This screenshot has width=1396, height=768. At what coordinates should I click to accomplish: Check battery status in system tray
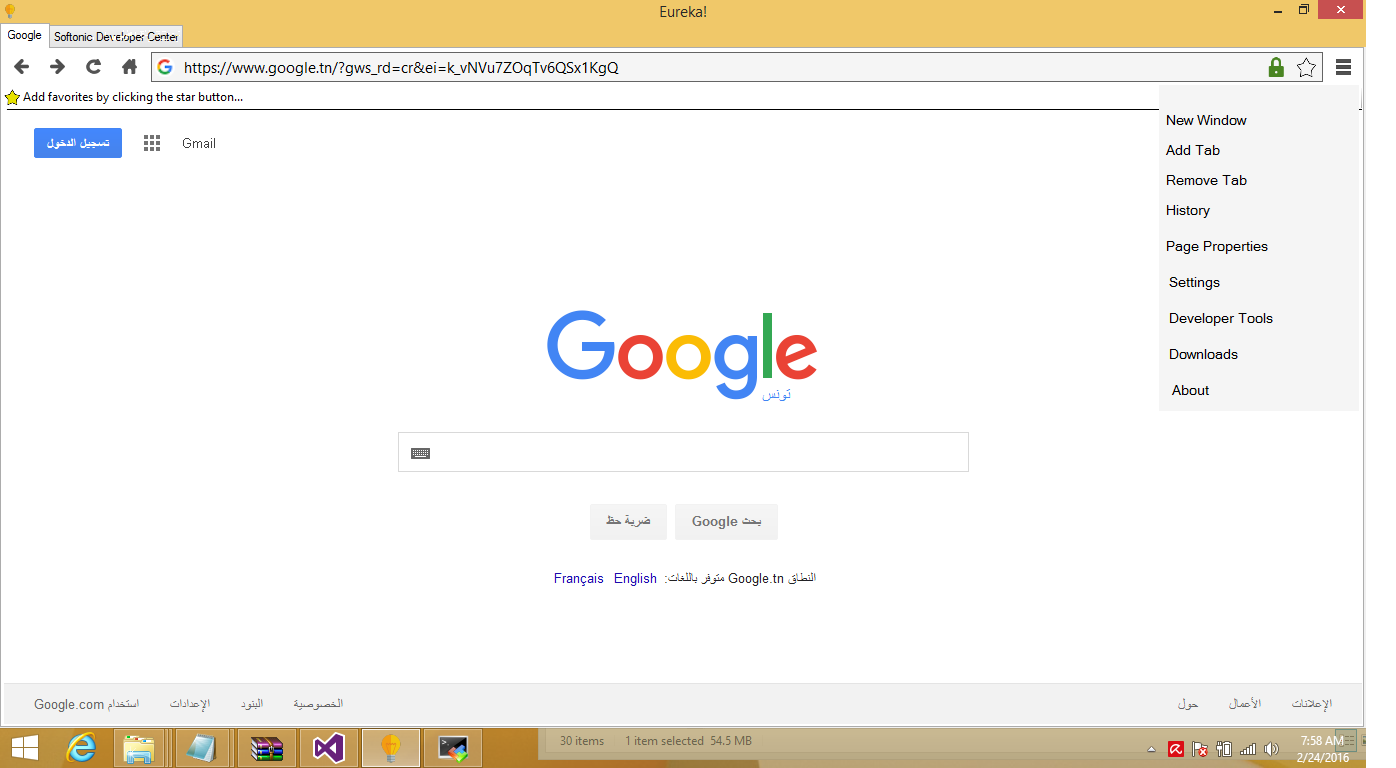1224,748
